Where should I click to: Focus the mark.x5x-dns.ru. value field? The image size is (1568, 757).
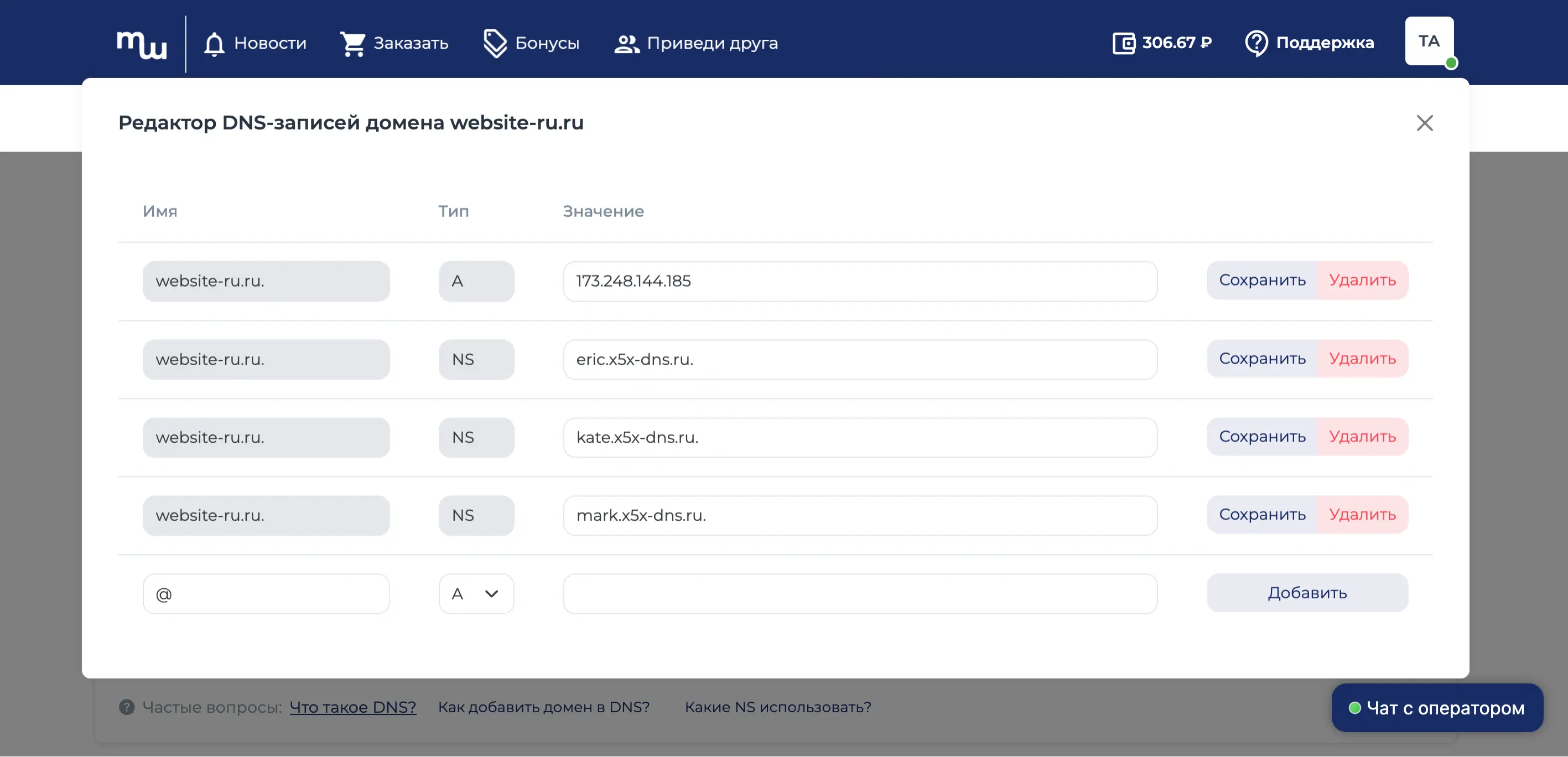click(x=859, y=515)
